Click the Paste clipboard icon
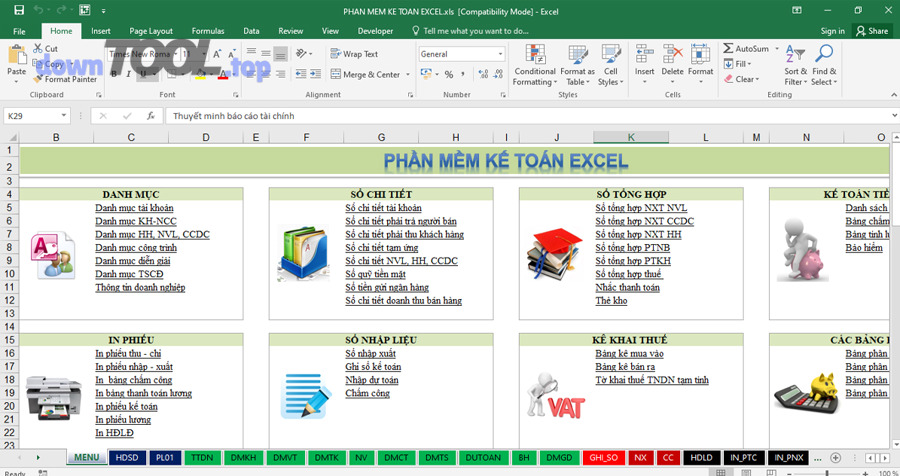Image resolution: width=900 pixels, height=476 pixels. tap(17, 55)
